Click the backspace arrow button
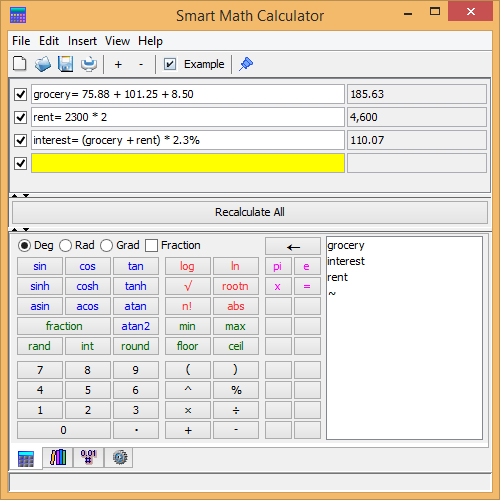 point(293,246)
